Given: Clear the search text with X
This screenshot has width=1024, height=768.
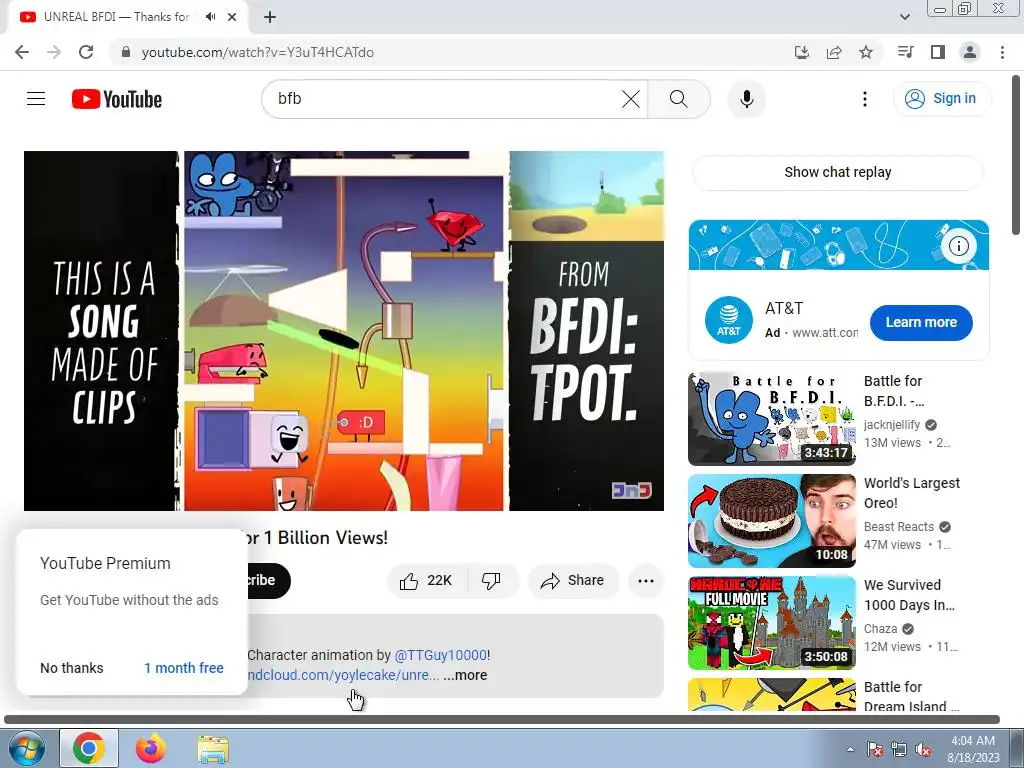Looking at the screenshot, I should tap(631, 99).
